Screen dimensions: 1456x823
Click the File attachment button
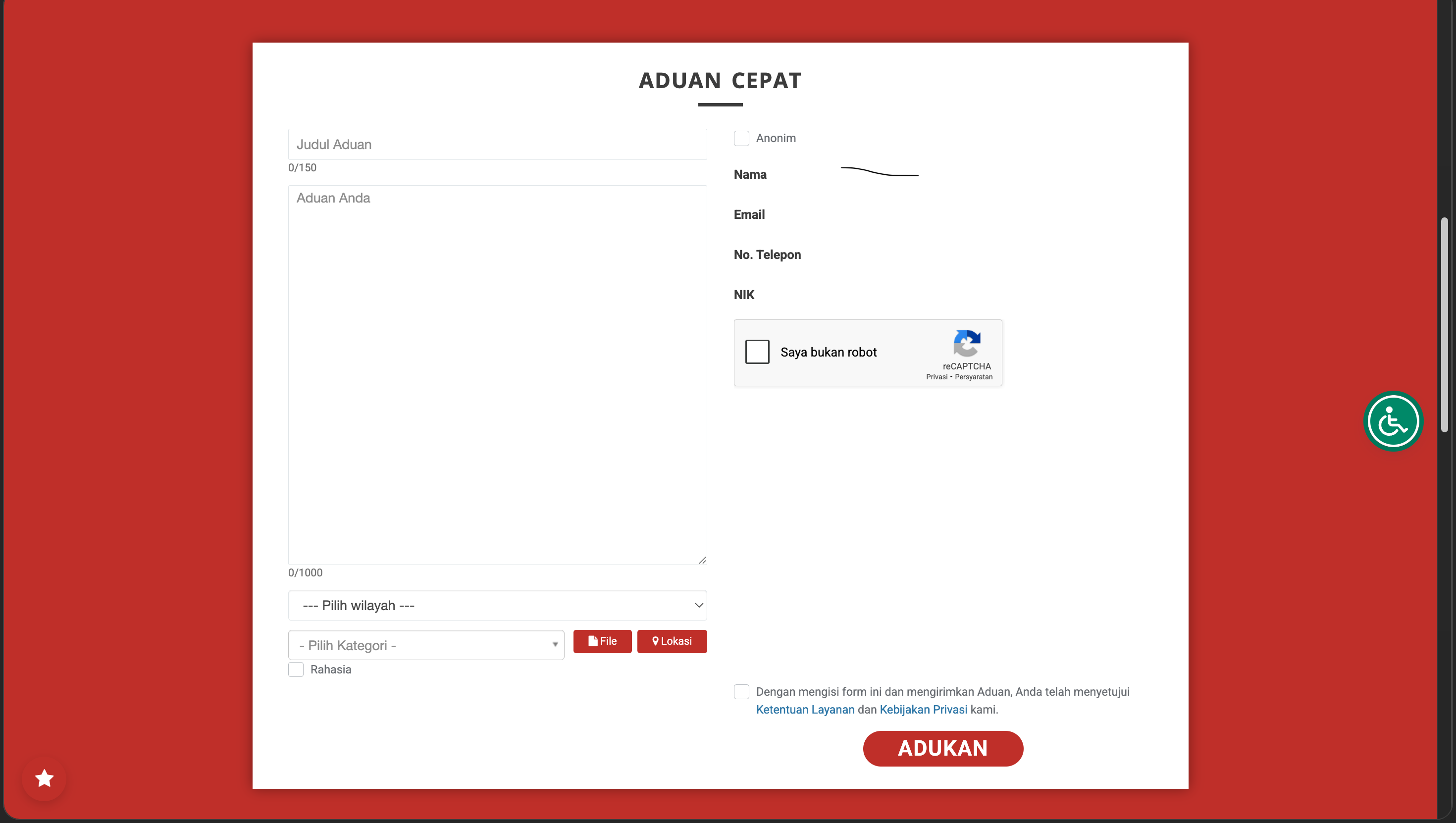tap(602, 641)
